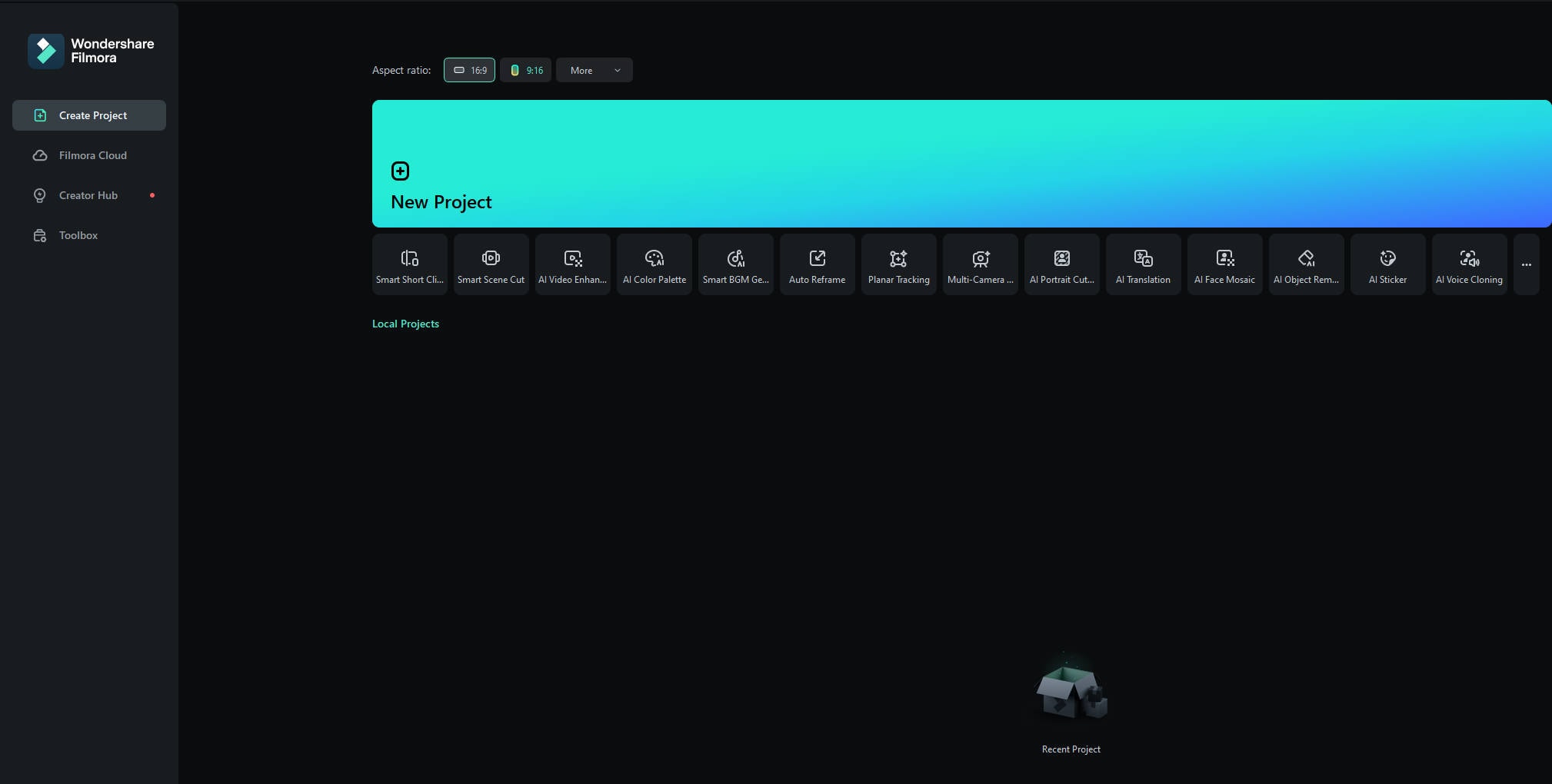Image resolution: width=1552 pixels, height=784 pixels.
Task: Click the Wondershare Filmora logo
Action: pyautogui.click(x=91, y=51)
